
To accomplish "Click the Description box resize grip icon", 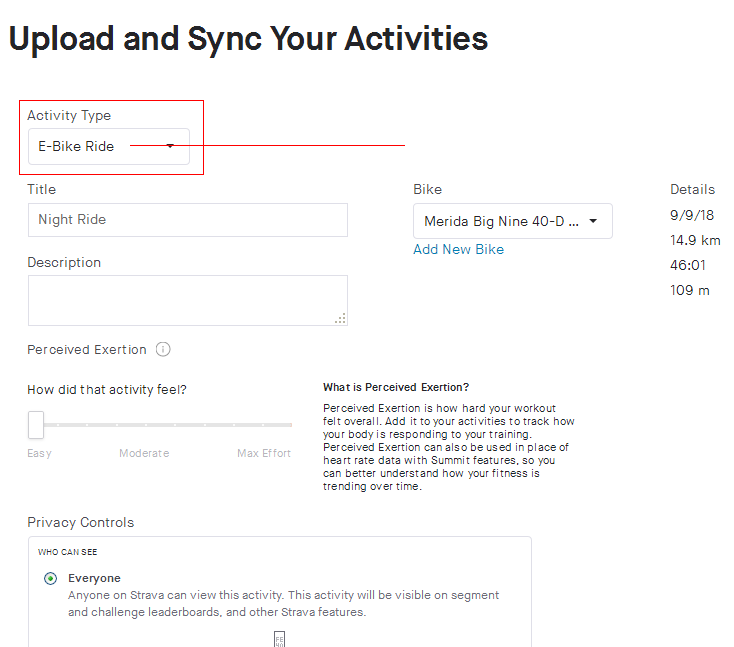I will [341, 318].
